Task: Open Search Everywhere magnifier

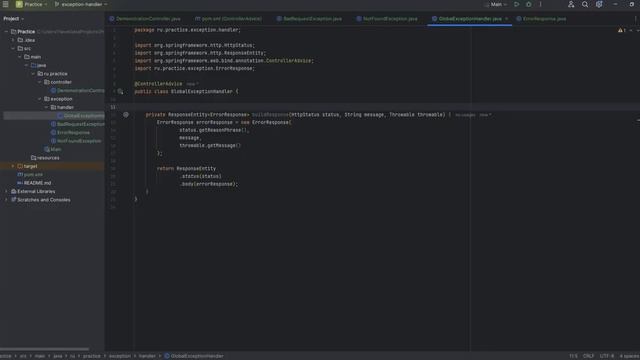Action: pyautogui.click(x=585, y=4)
